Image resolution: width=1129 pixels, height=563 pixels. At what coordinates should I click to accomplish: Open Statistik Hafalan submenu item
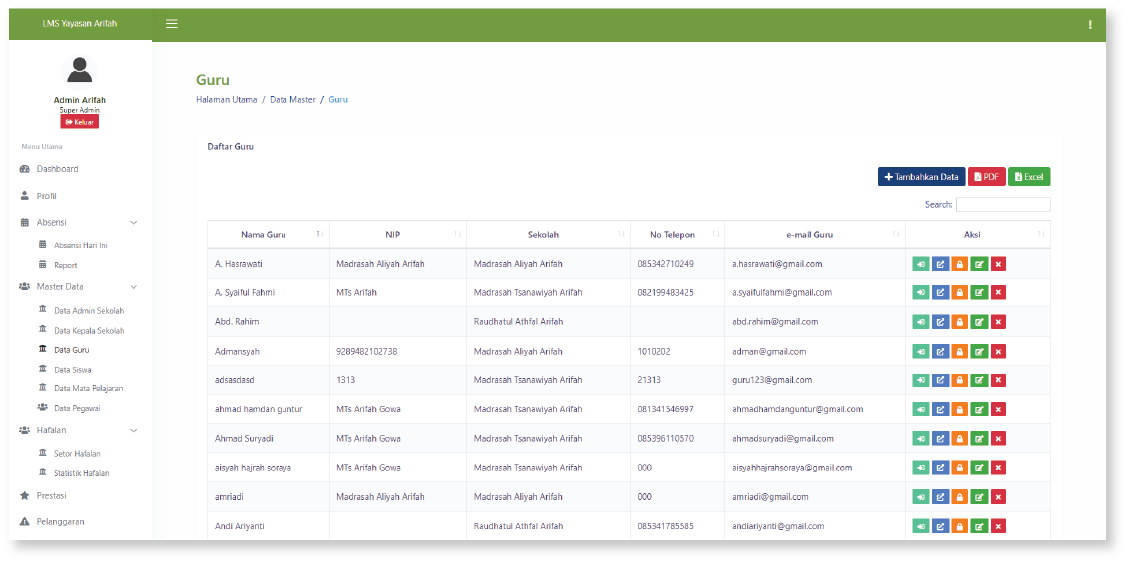[x=81, y=473]
